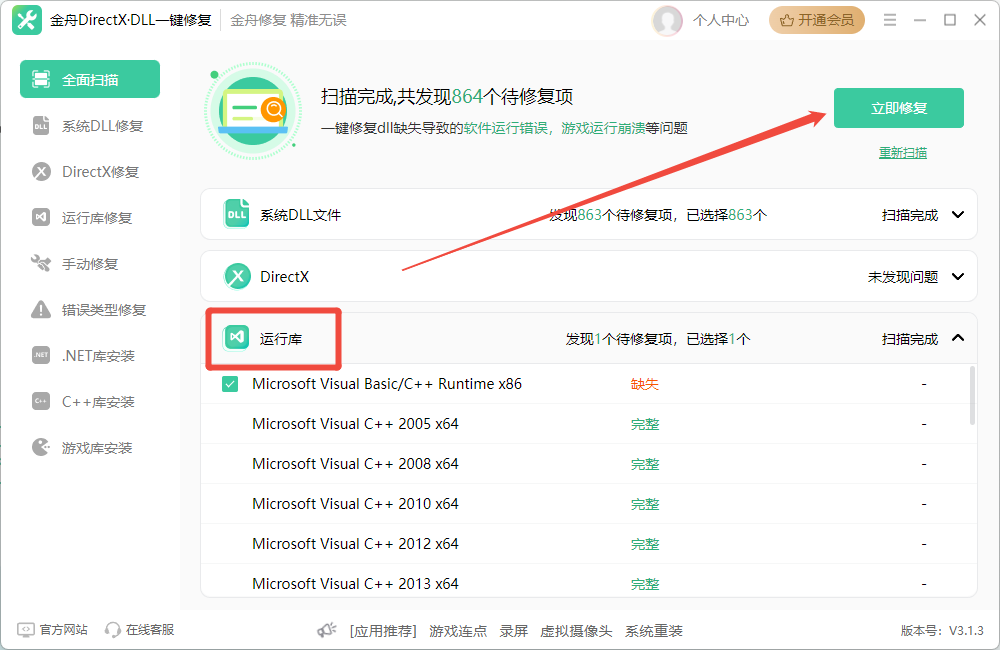Image resolution: width=1000 pixels, height=650 pixels.
Task: Click the 版本号: V3.1.3 text
Action: (942, 631)
